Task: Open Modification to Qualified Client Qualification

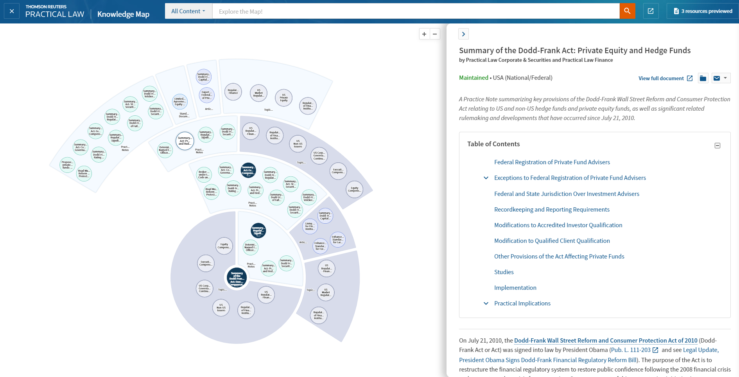Action: point(552,241)
